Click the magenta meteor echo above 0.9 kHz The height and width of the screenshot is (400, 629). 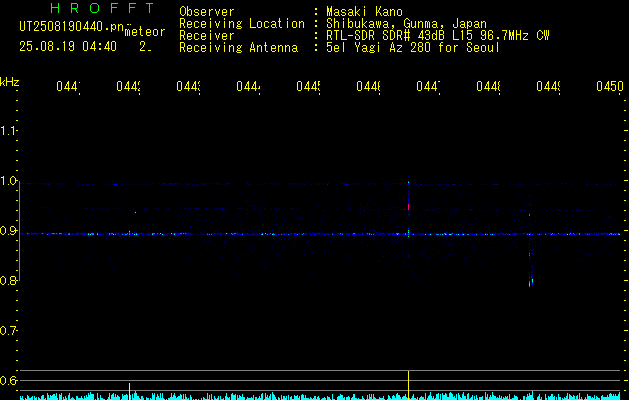408,207
